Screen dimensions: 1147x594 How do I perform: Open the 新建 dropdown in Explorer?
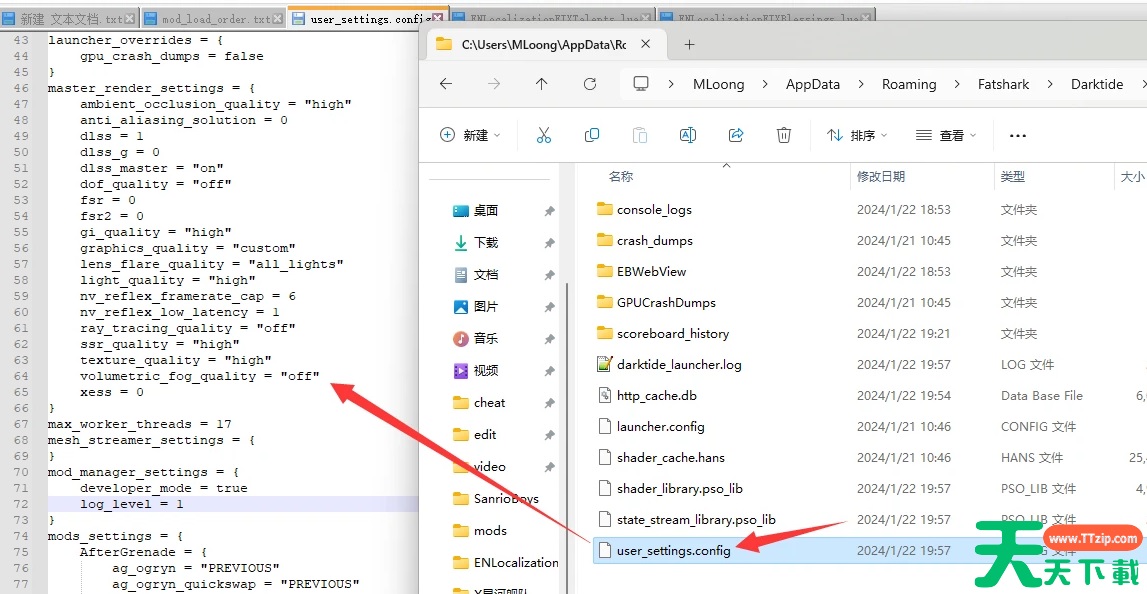[x=470, y=135]
